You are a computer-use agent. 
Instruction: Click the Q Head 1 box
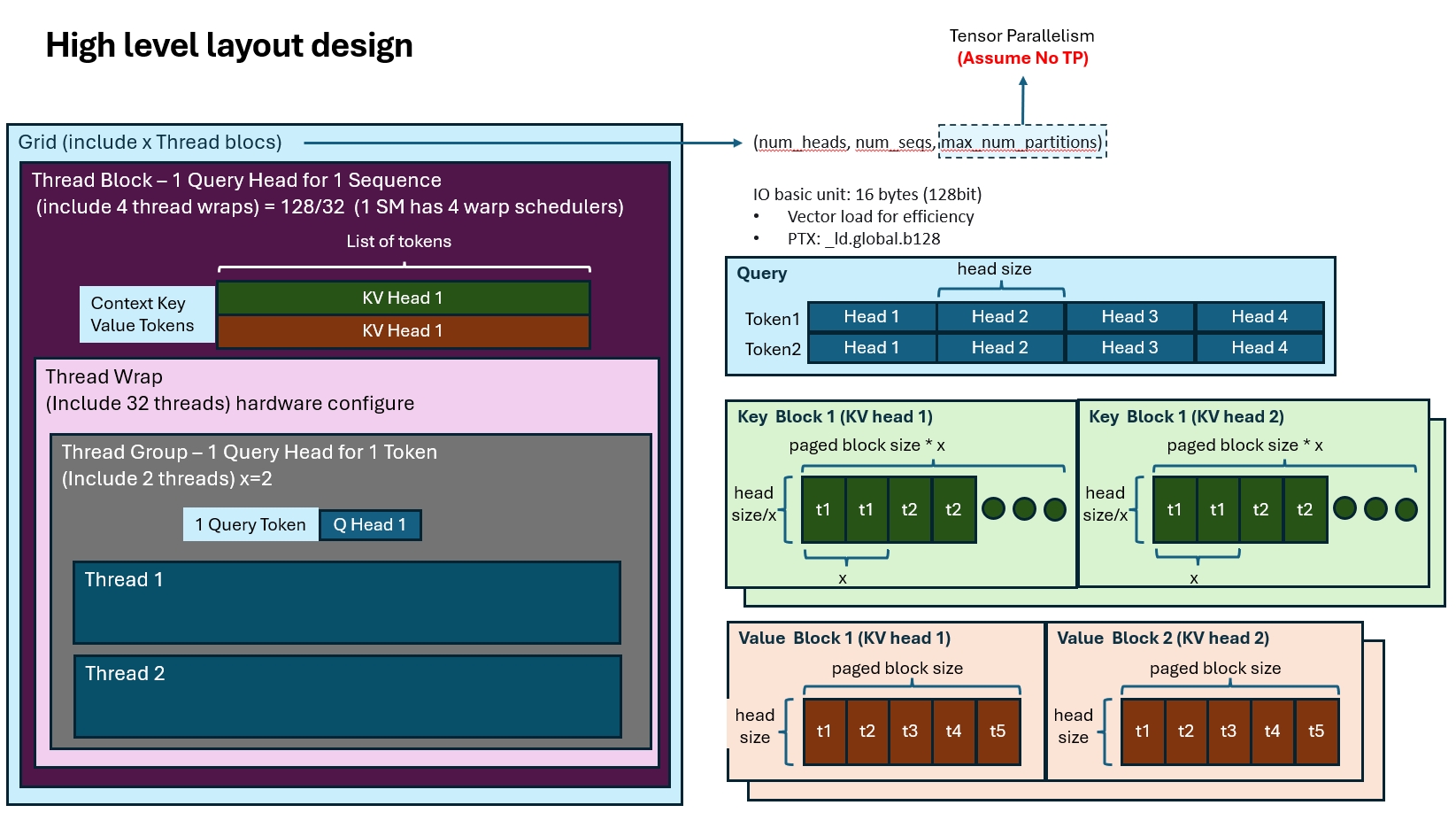(369, 525)
